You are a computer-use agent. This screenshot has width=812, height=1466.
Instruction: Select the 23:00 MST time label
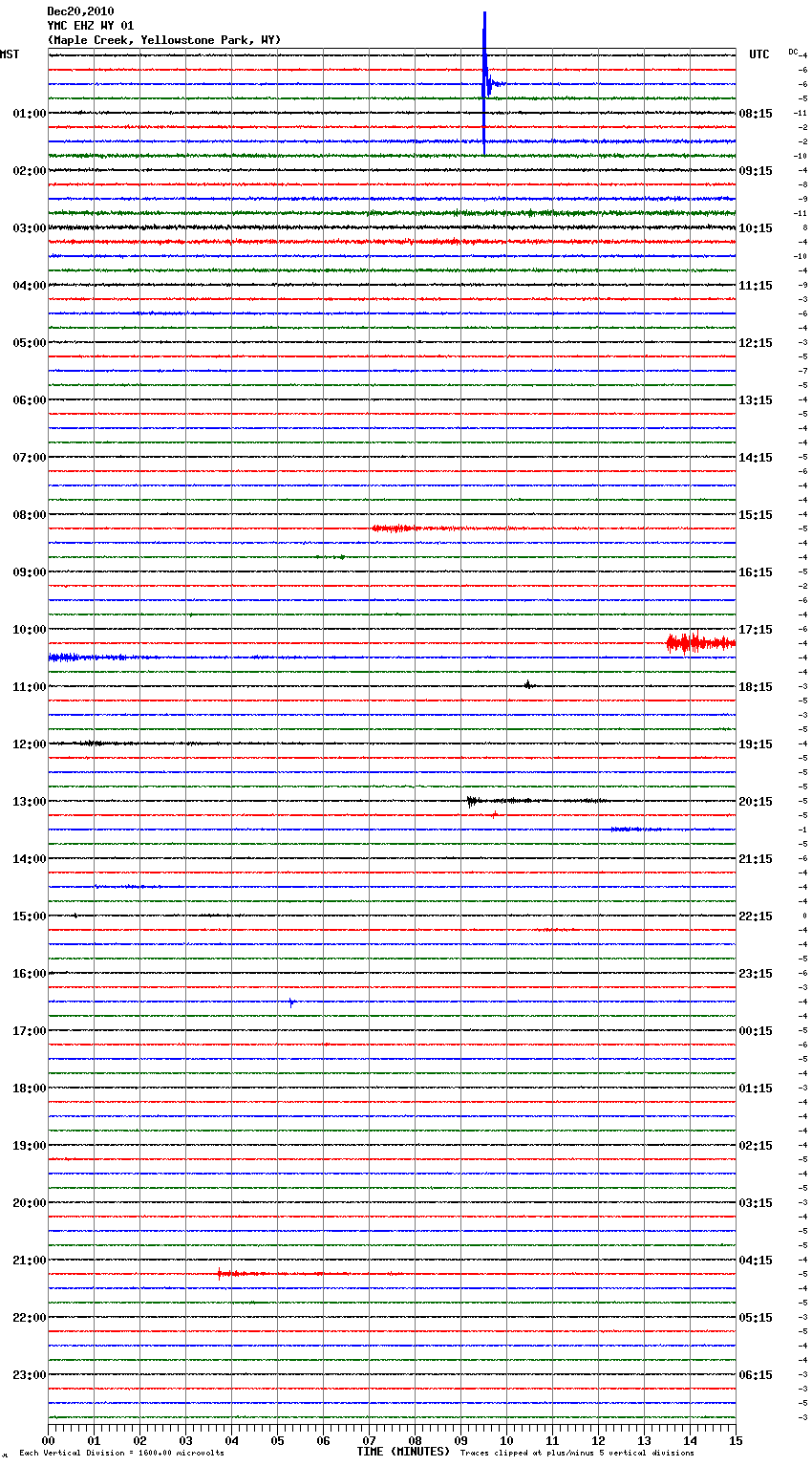pos(30,1375)
